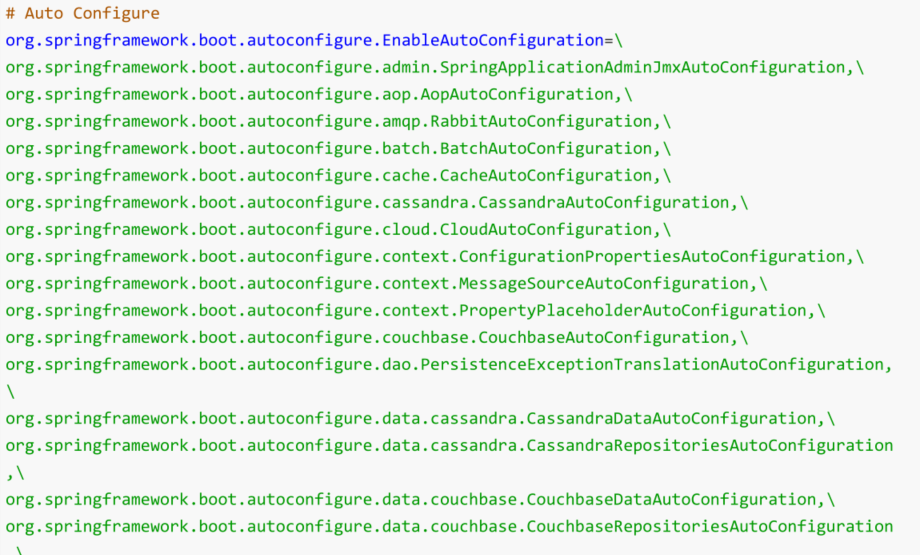
Task: Click the couchbase.CouchbaseAutoConfiguration line
Action: (x=377, y=338)
